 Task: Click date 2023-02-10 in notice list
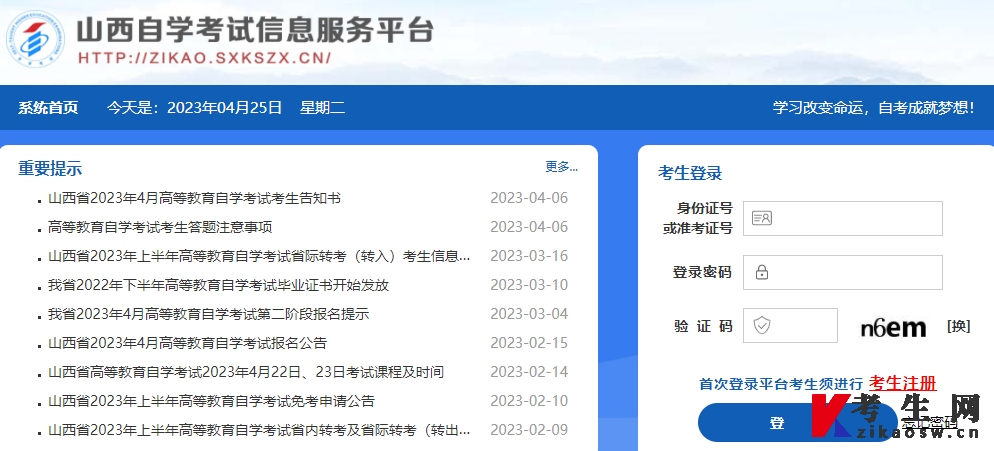[x=529, y=401]
